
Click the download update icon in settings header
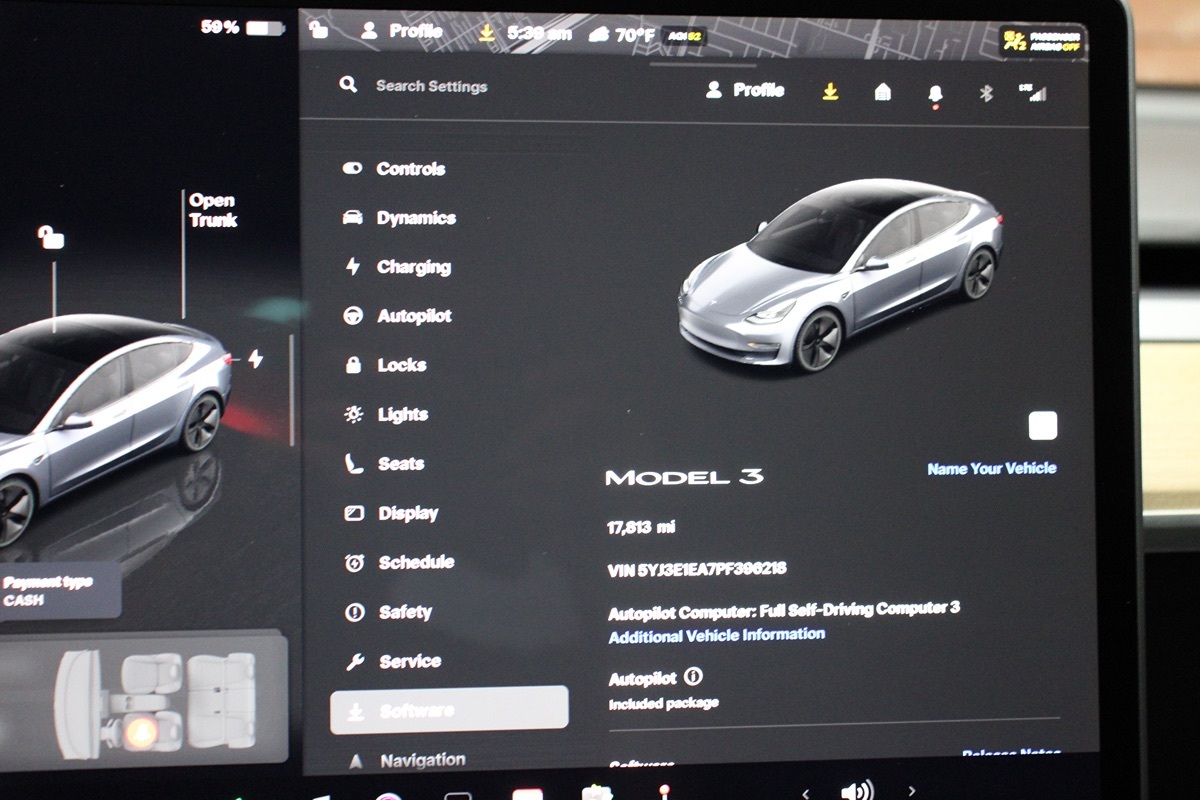pos(830,92)
